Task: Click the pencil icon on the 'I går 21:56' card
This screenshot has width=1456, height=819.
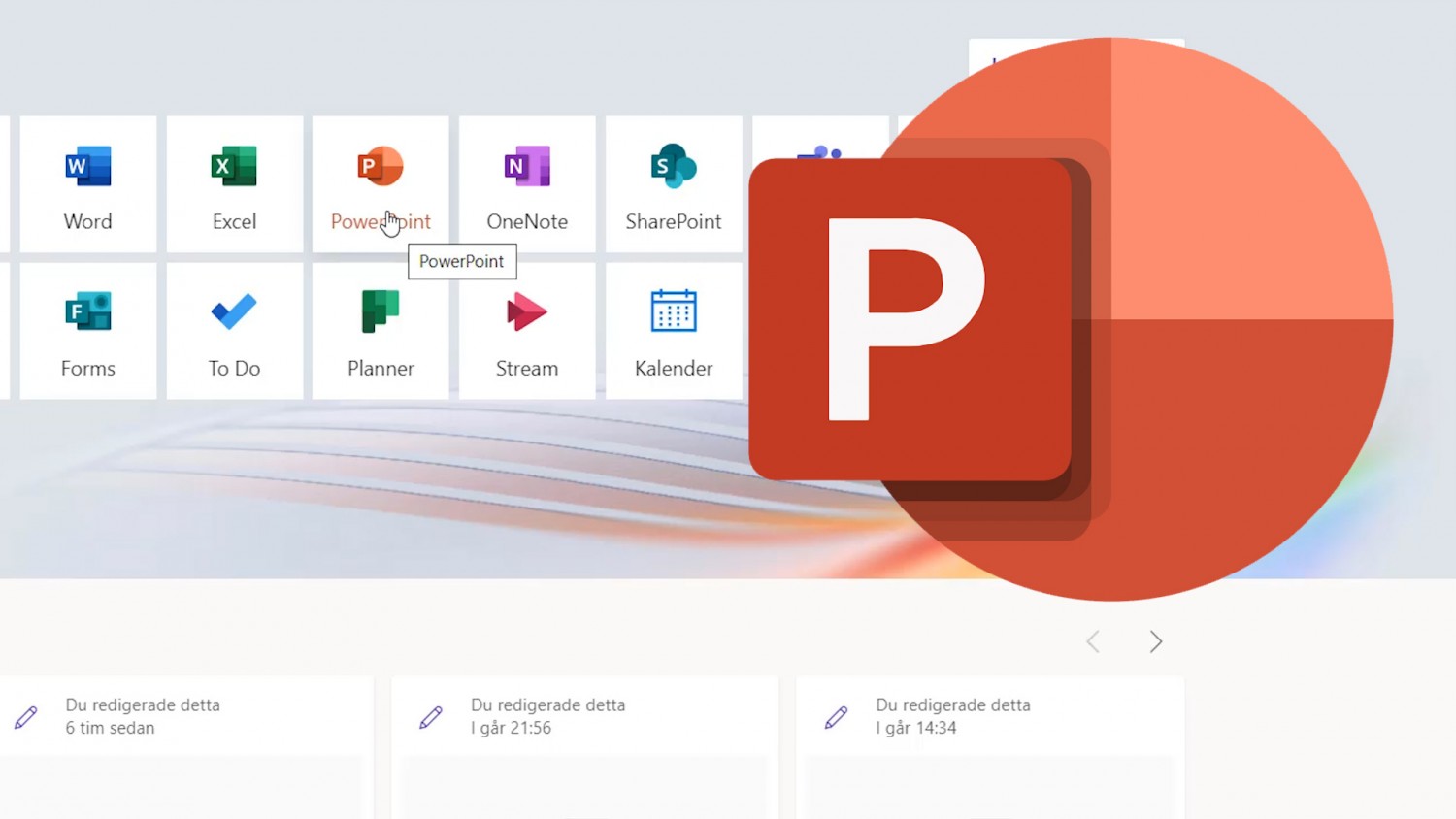Action: click(431, 717)
